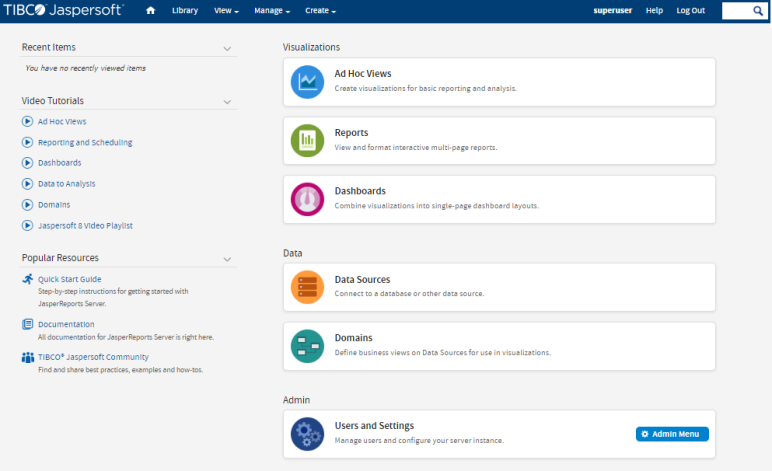Collapse the Popular Resources section

click(x=227, y=259)
